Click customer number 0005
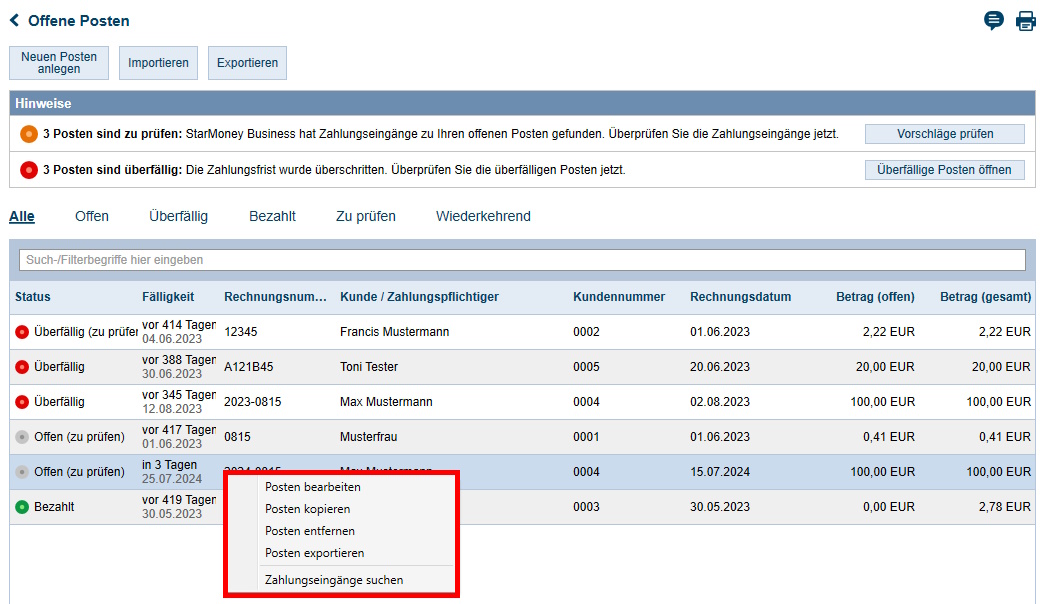The height and width of the screenshot is (604, 1043). (x=586, y=367)
